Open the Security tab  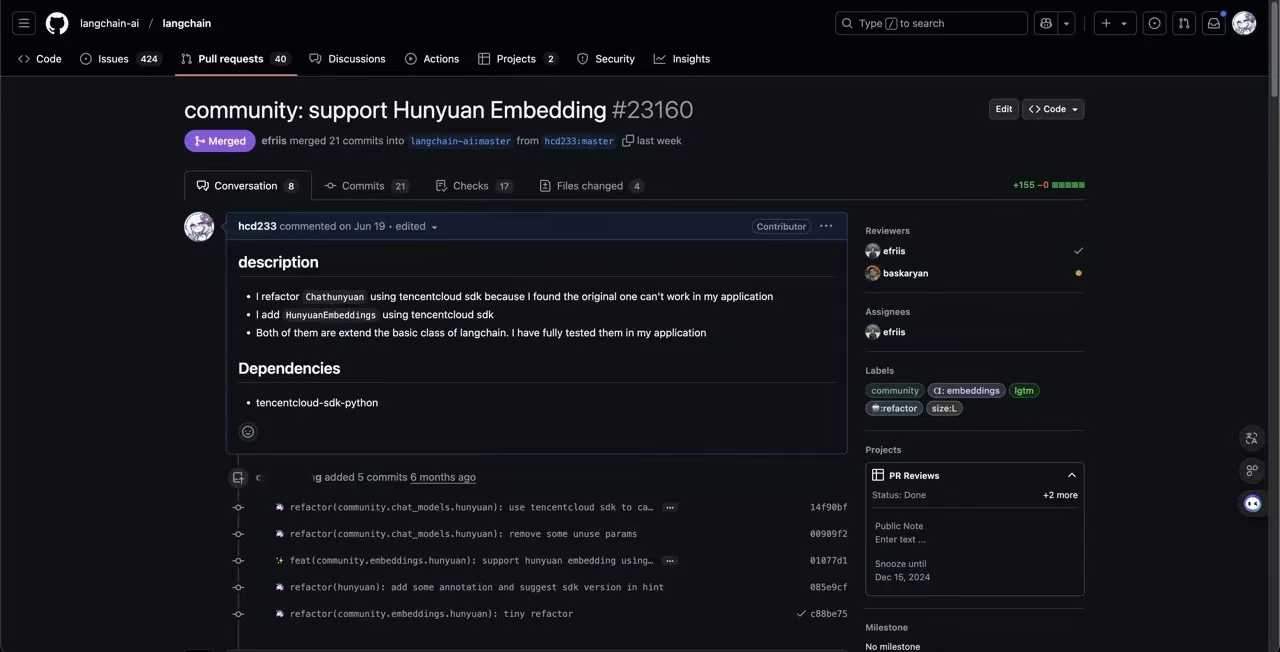coord(605,59)
